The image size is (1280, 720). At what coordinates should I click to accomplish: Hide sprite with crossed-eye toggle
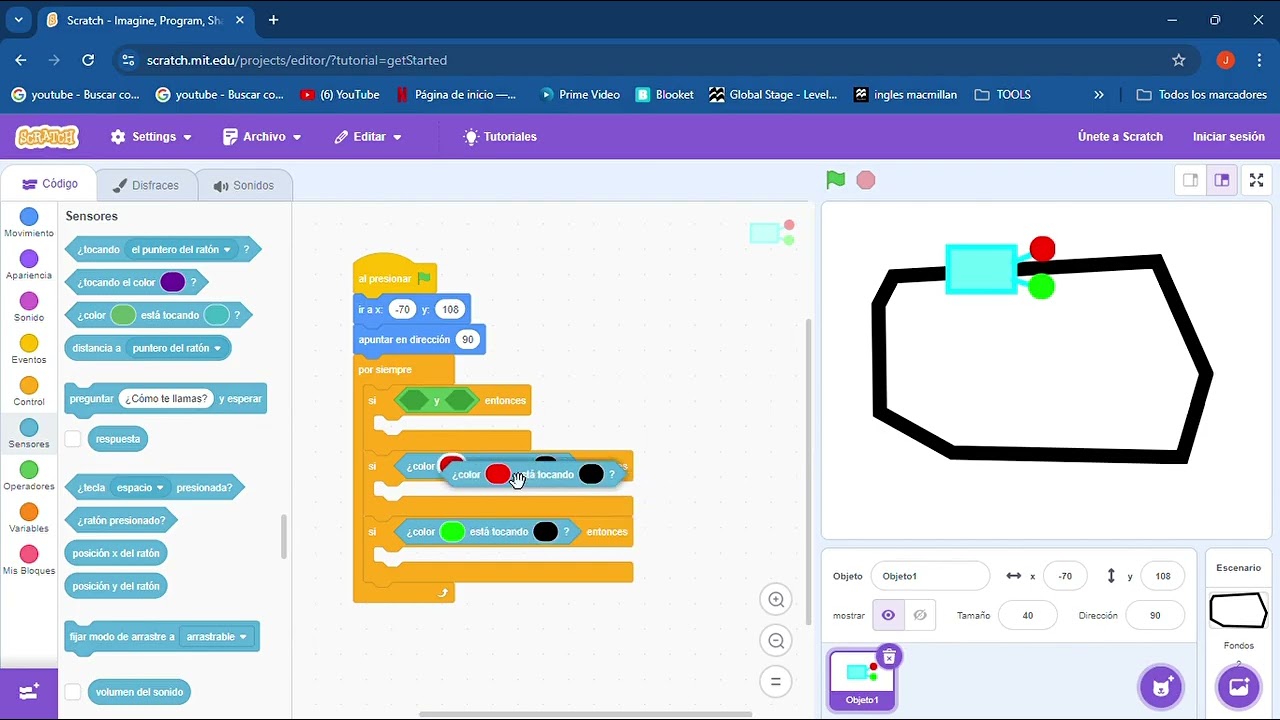coord(920,615)
